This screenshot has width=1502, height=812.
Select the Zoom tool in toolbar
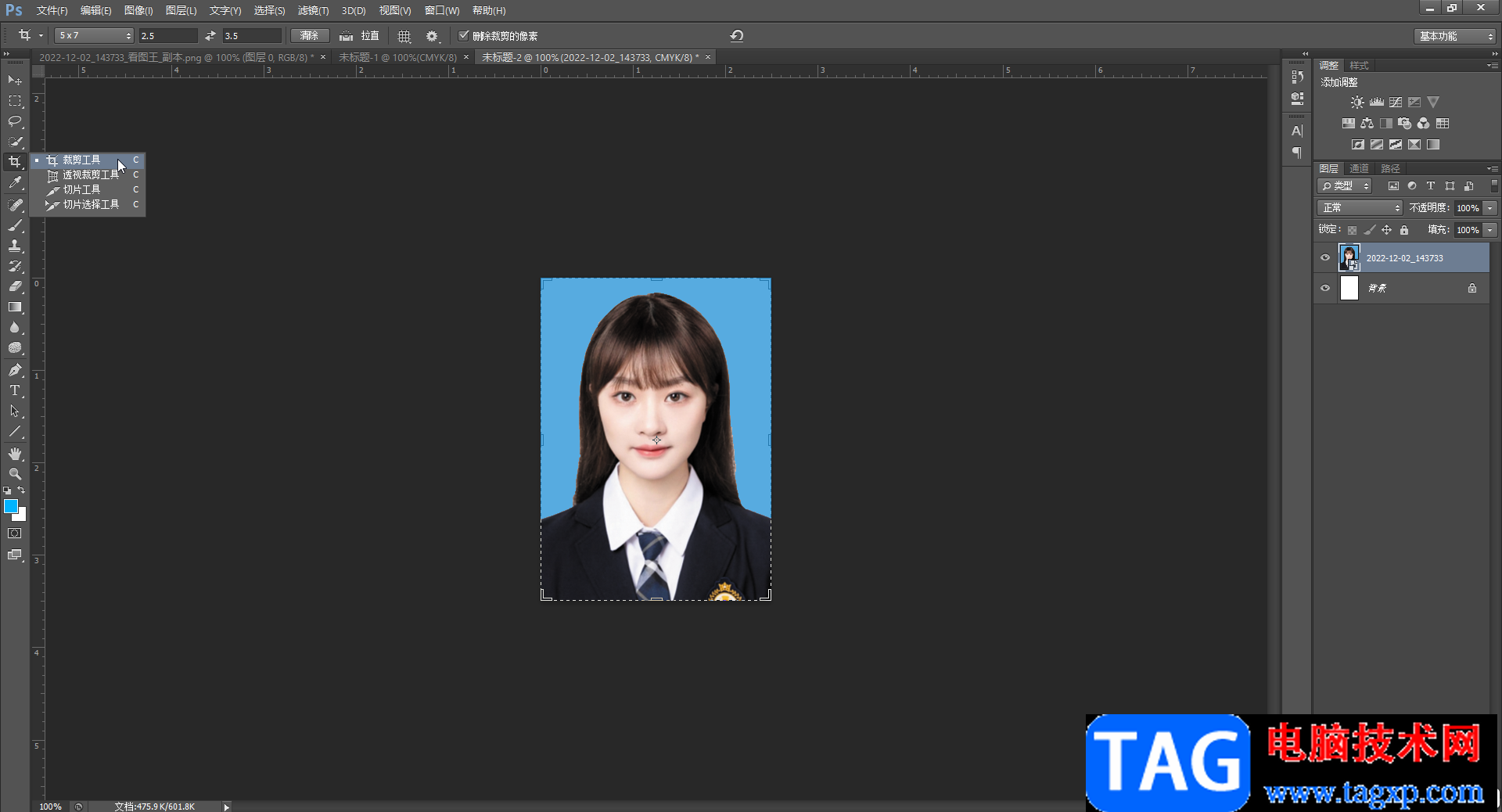(15, 474)
